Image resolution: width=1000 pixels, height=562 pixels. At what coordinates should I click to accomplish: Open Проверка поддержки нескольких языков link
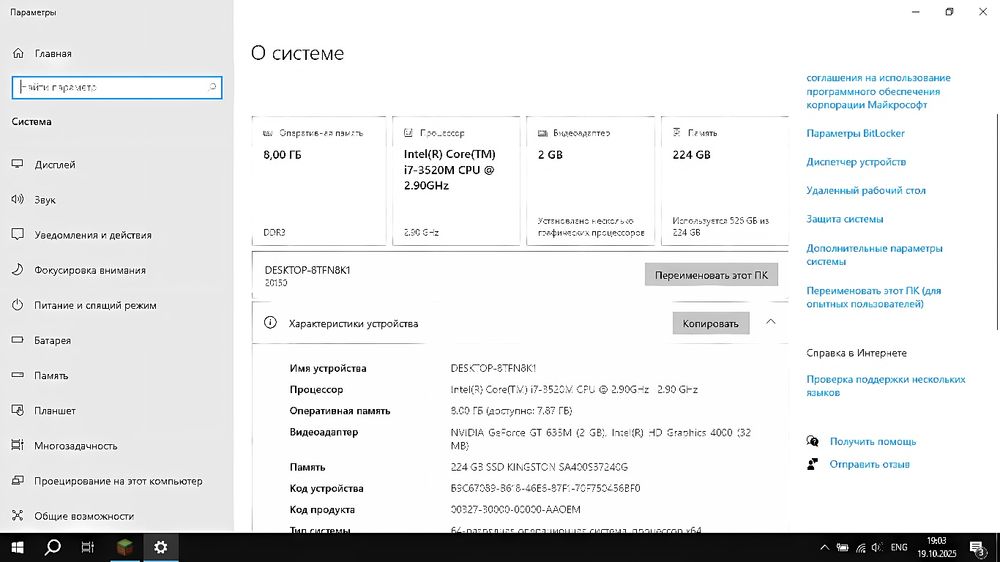pyautogui.click(x=885, y=386)
